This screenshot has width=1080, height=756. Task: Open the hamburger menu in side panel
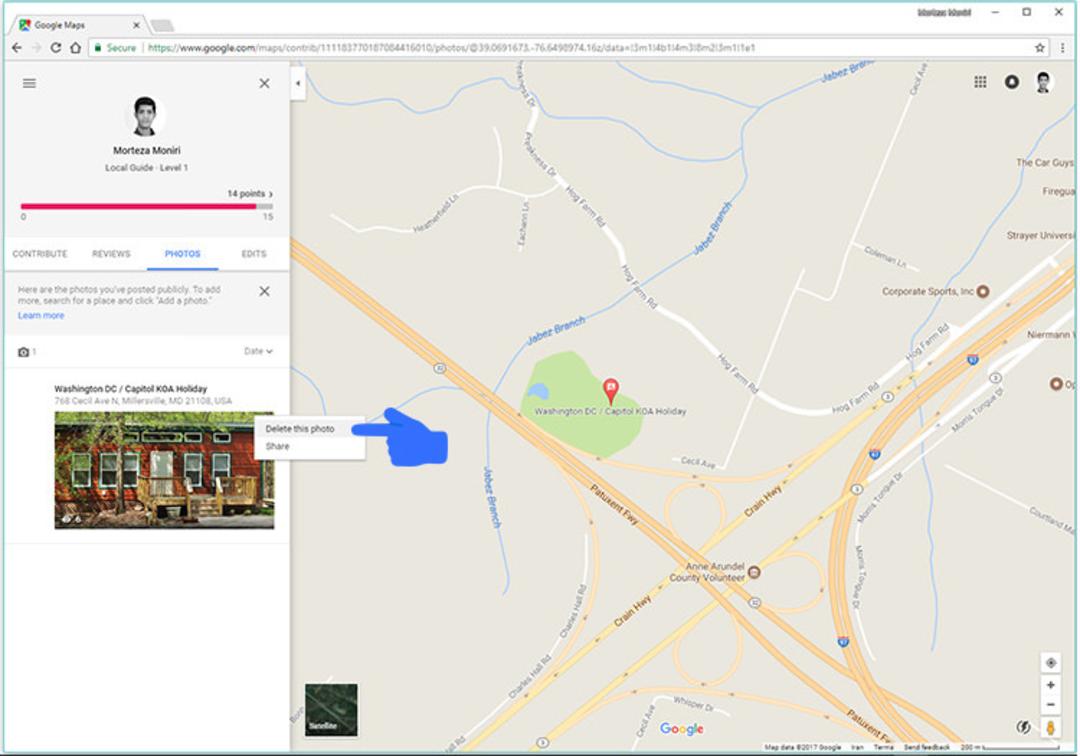point(29,83)
